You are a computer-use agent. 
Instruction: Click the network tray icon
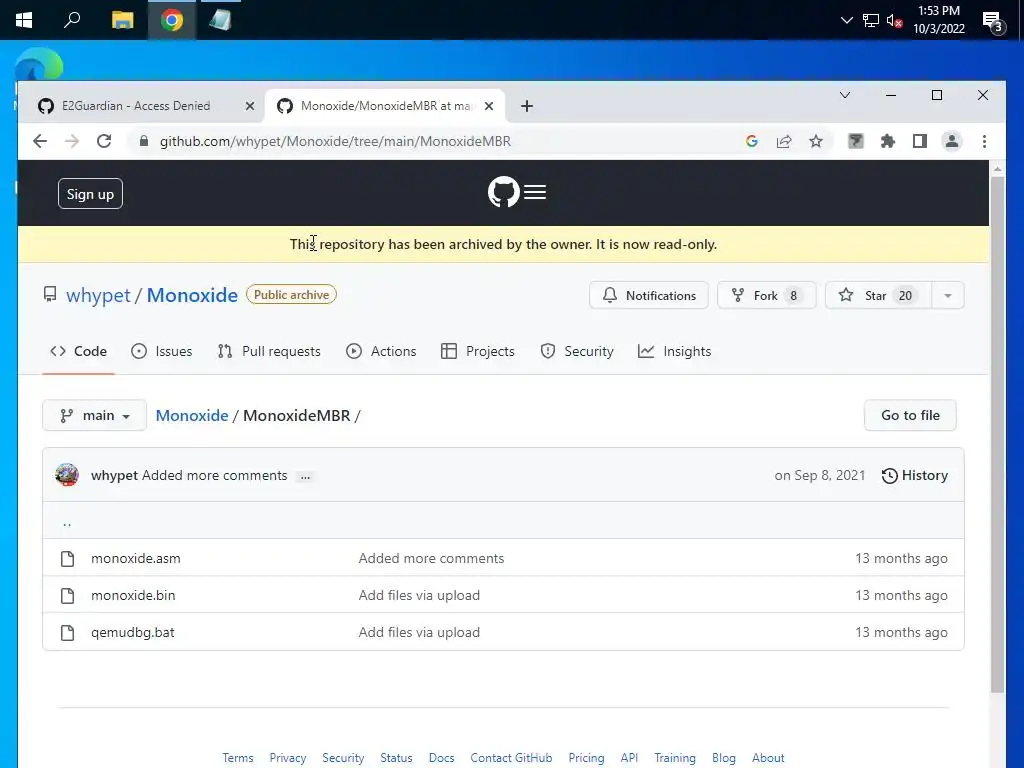(x=871, y=20)
